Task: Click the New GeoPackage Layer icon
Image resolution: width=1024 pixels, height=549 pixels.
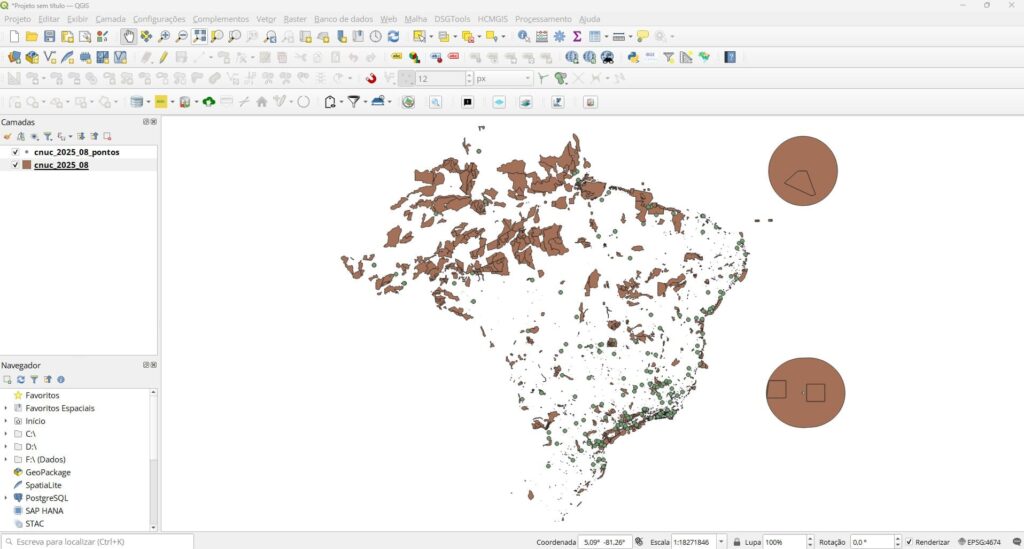Action: coord(32,57)
